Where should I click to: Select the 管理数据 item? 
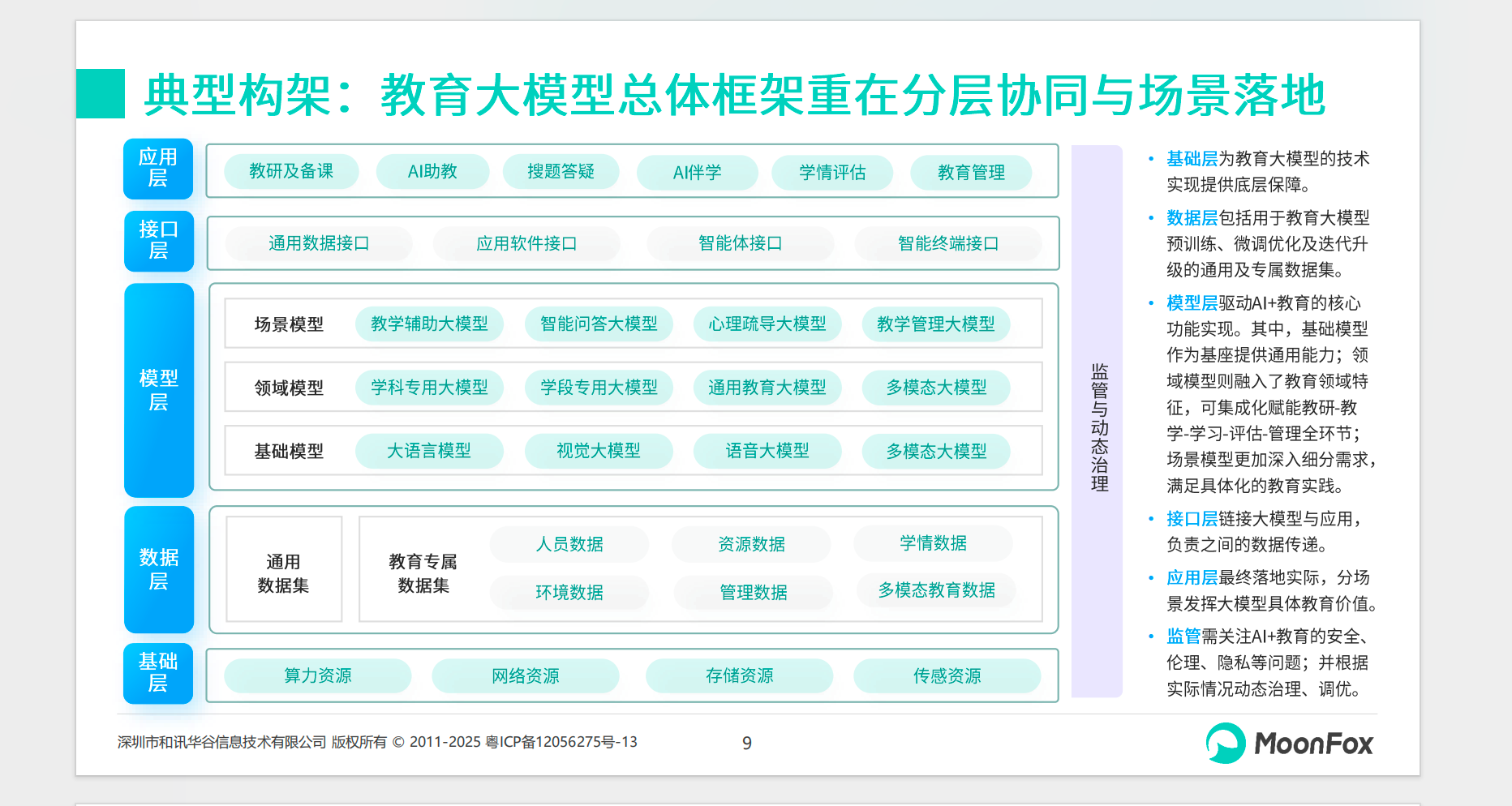pyautogui.click(x=754, y=593)
